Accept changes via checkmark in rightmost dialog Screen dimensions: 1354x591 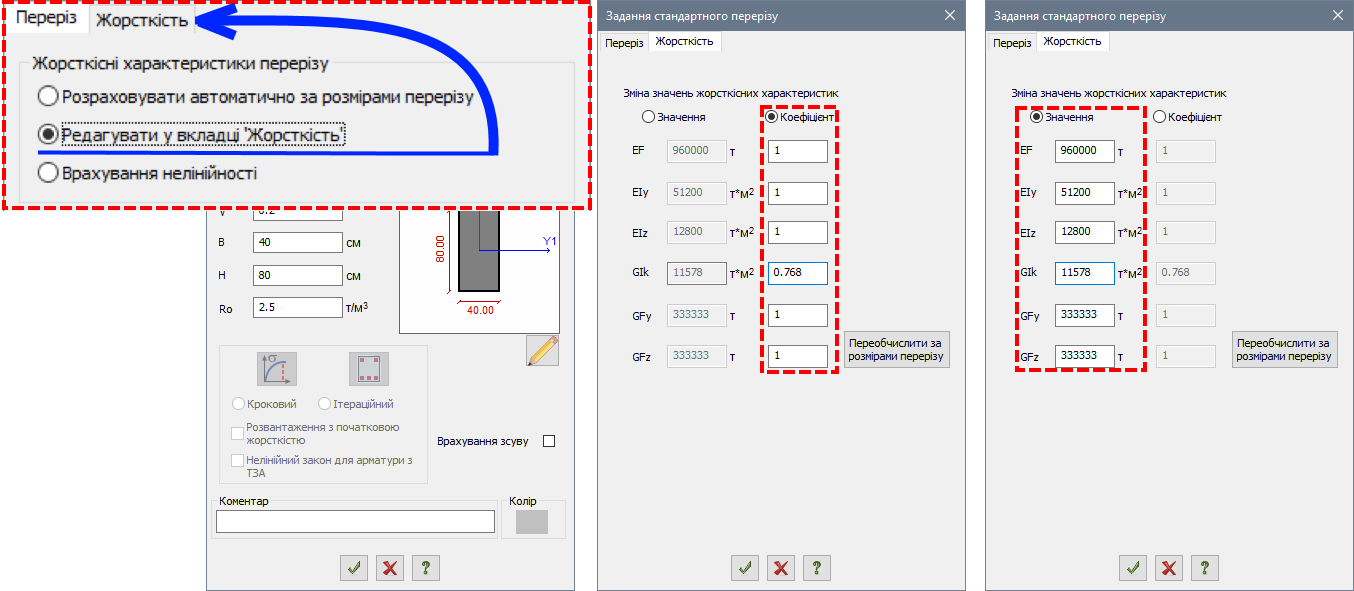coord(1133,568)
